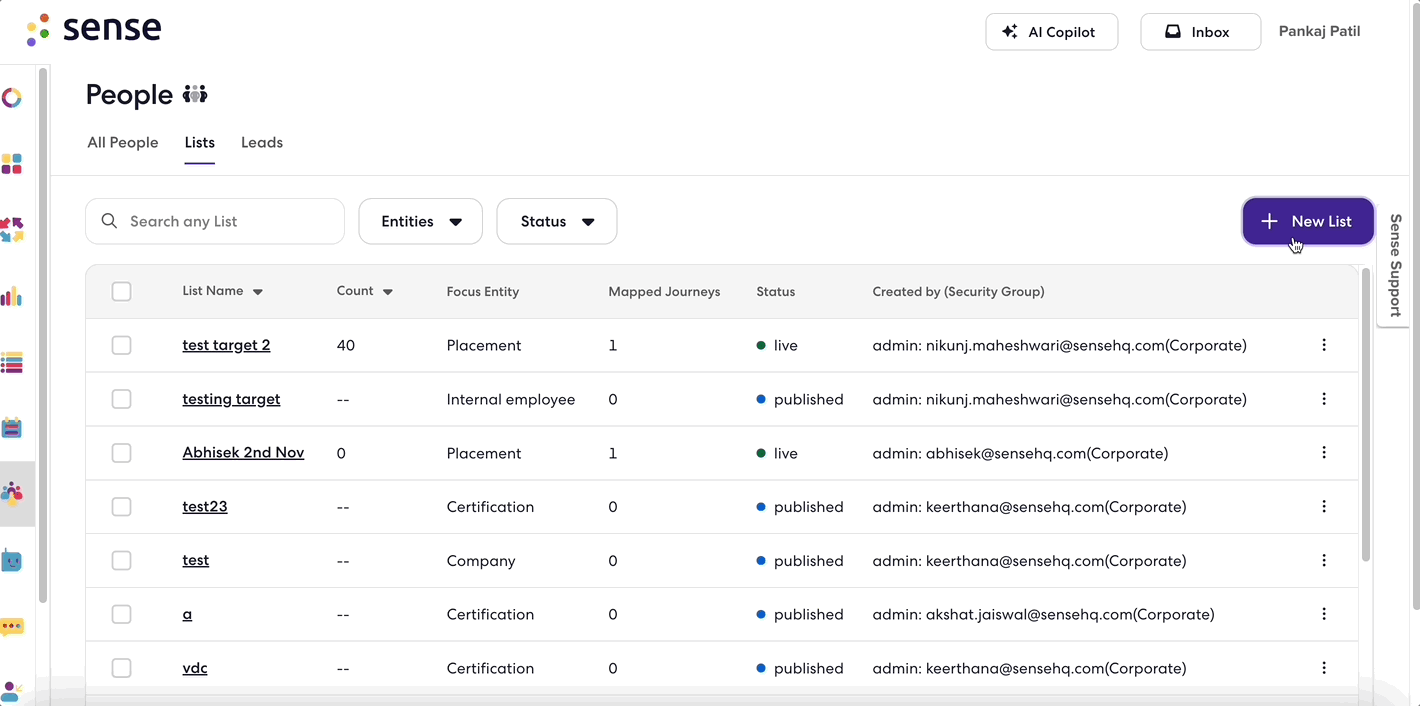The height and width of the screenshot is (706, 1420).
Task: Click the akshat.jaiswal@sensehq.com creator cell
Action: pos(1043,614)
